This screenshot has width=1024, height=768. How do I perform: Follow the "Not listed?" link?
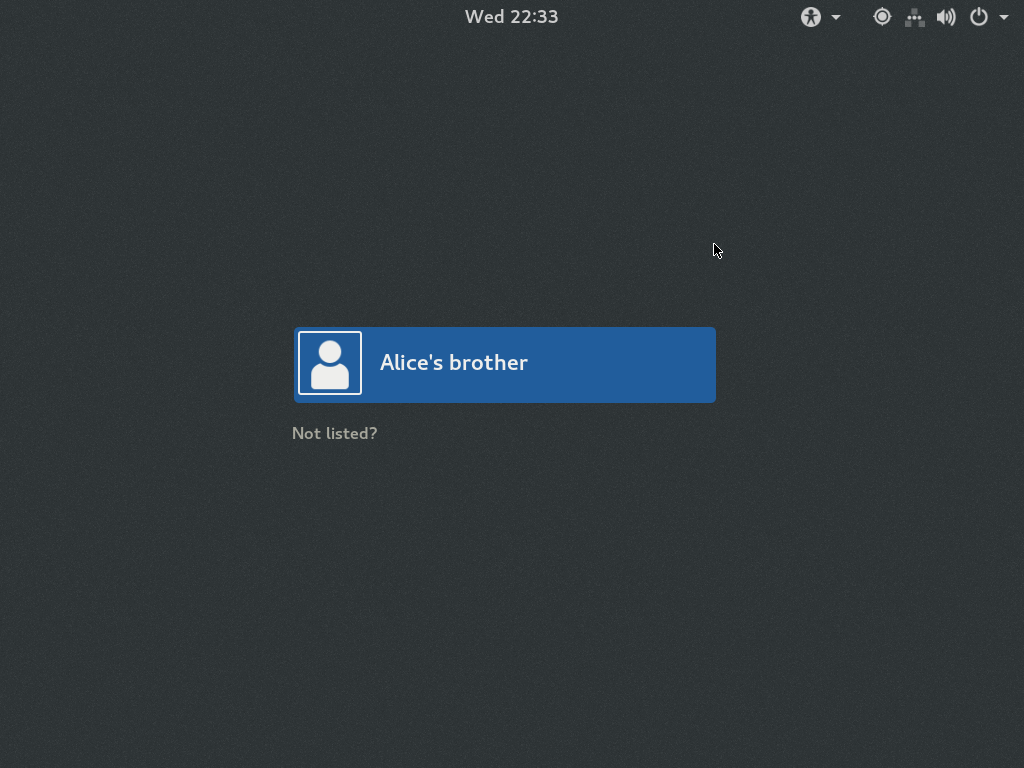coord(334,434)
